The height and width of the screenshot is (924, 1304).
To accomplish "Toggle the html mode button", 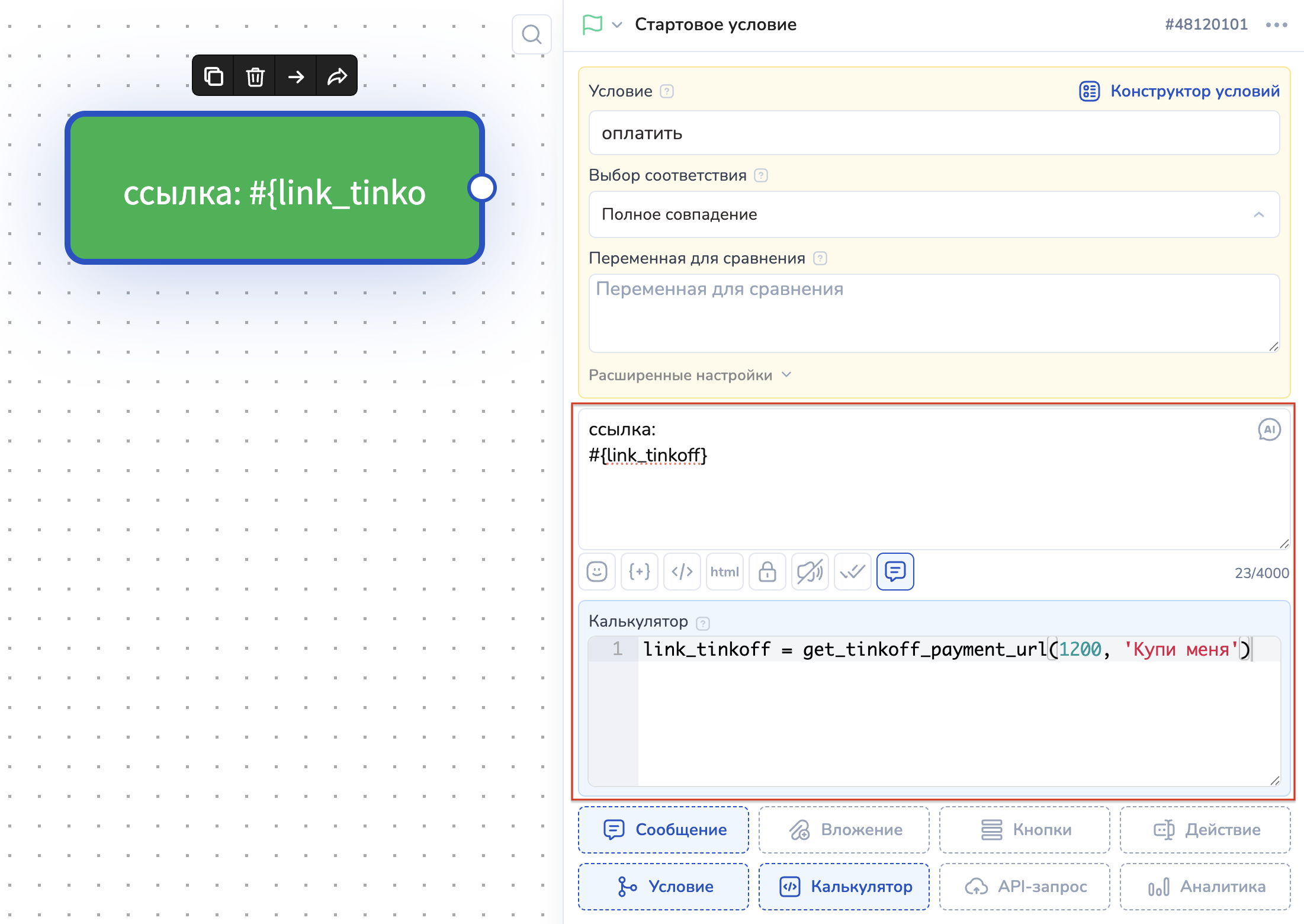I will click(725, 572).
